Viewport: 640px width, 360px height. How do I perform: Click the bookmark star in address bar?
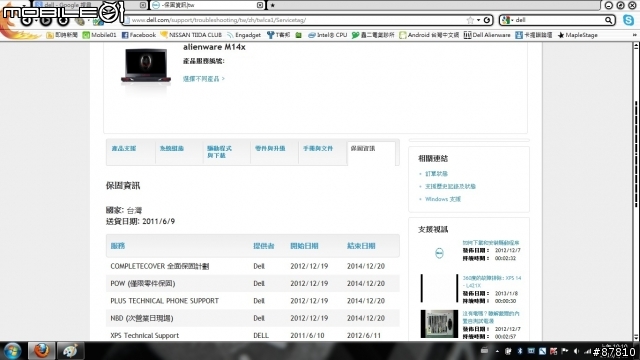click(470, 20)
